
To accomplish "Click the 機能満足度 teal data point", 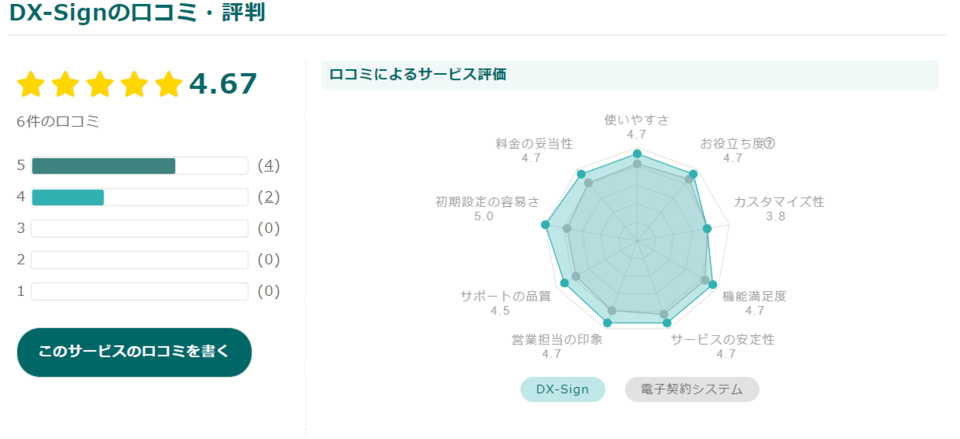I will 713,284.
